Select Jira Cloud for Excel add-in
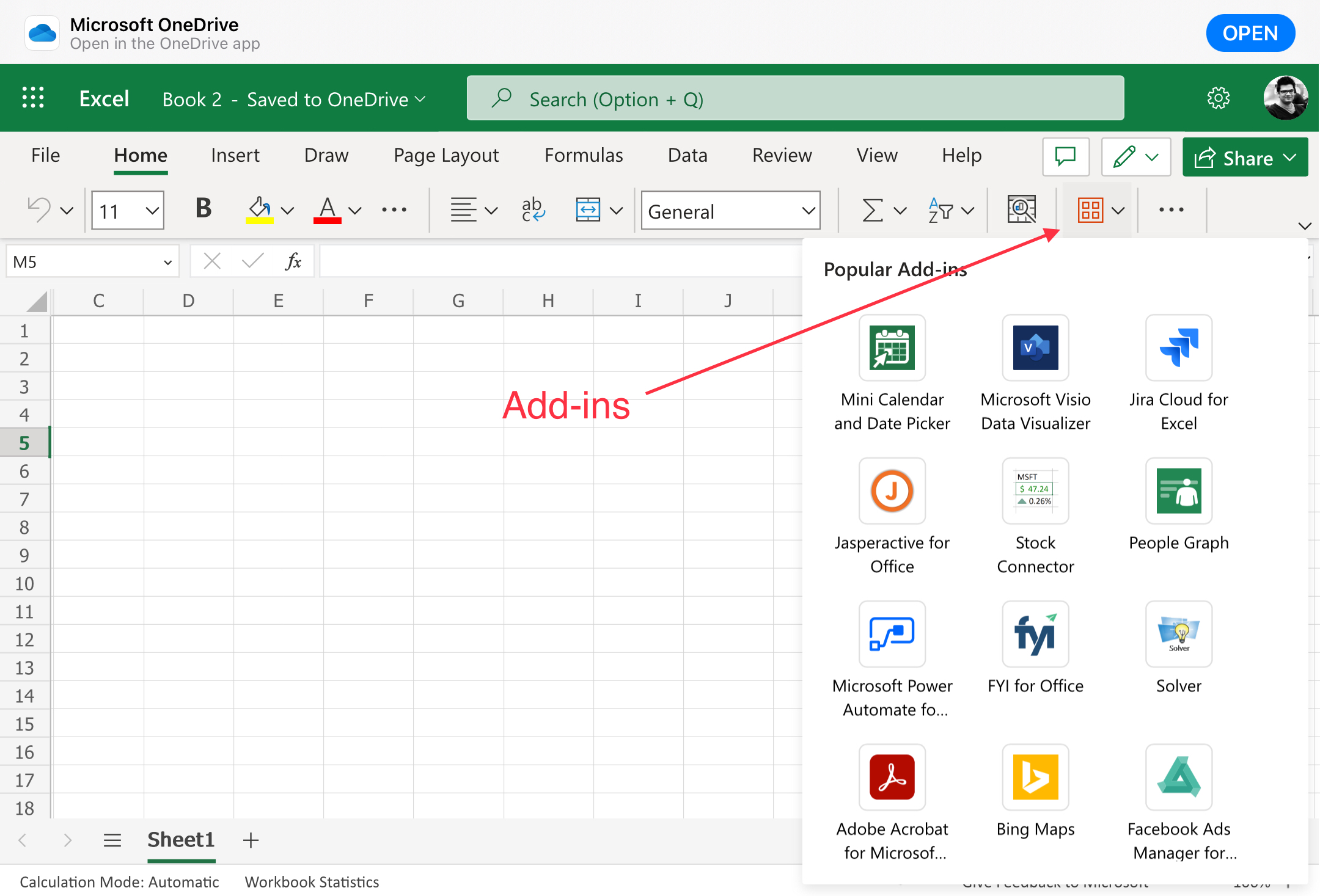This screenshot has height=896, width=1320. click(1179, 373)
